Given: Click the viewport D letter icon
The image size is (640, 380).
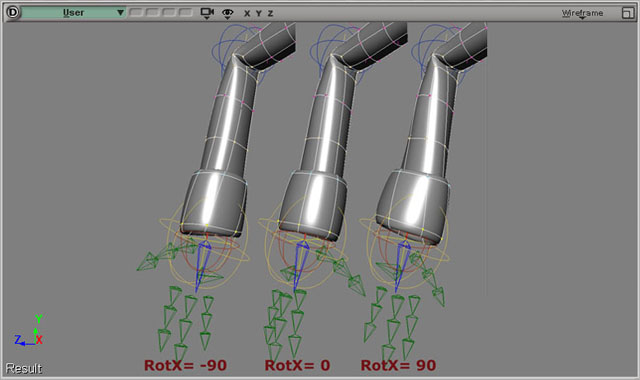Looking at the screenshot, I should pyautogui.click(x=13, y=12).
